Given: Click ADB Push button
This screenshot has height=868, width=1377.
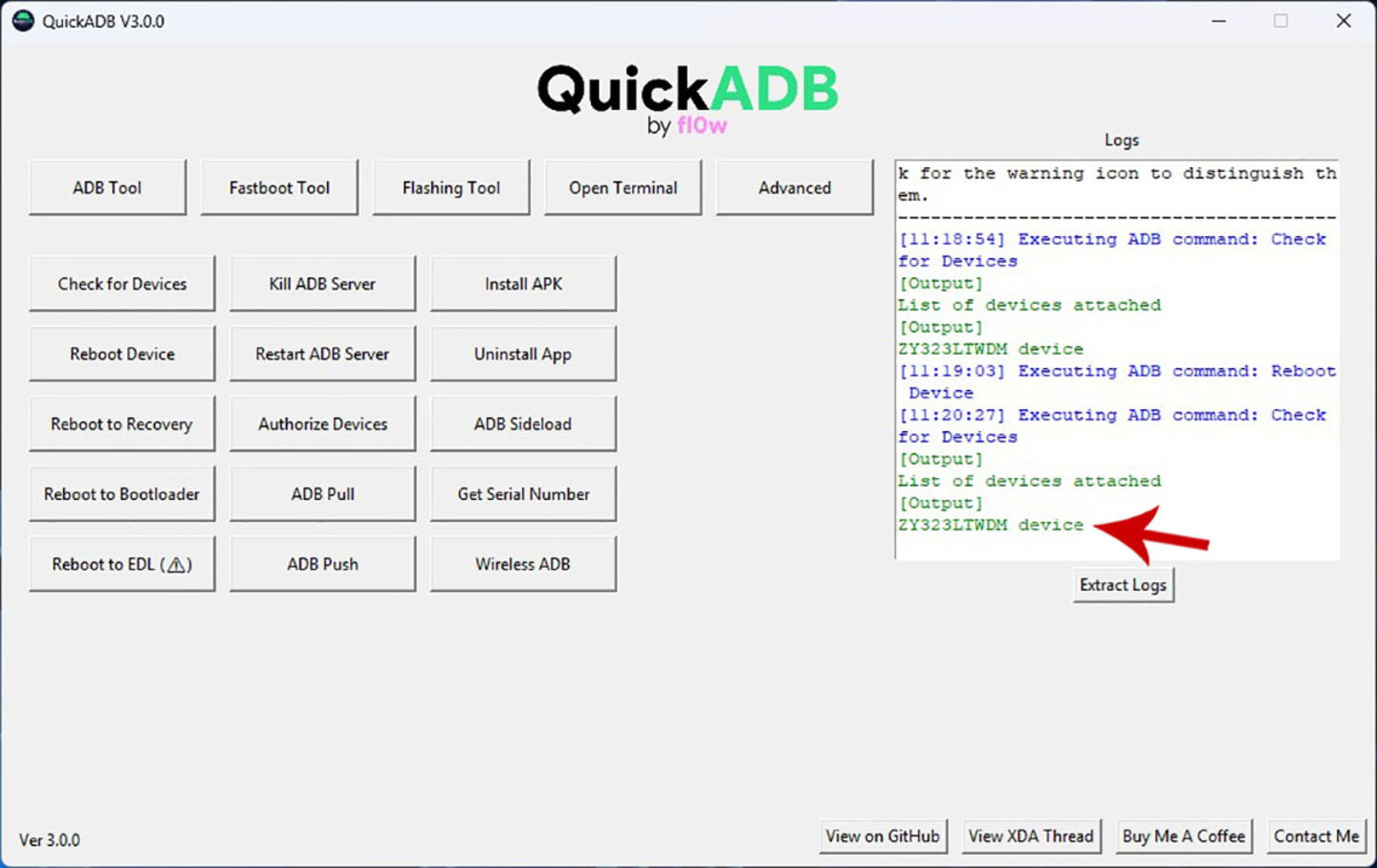Looking at the screenshot, I should (x=322, y=564).
